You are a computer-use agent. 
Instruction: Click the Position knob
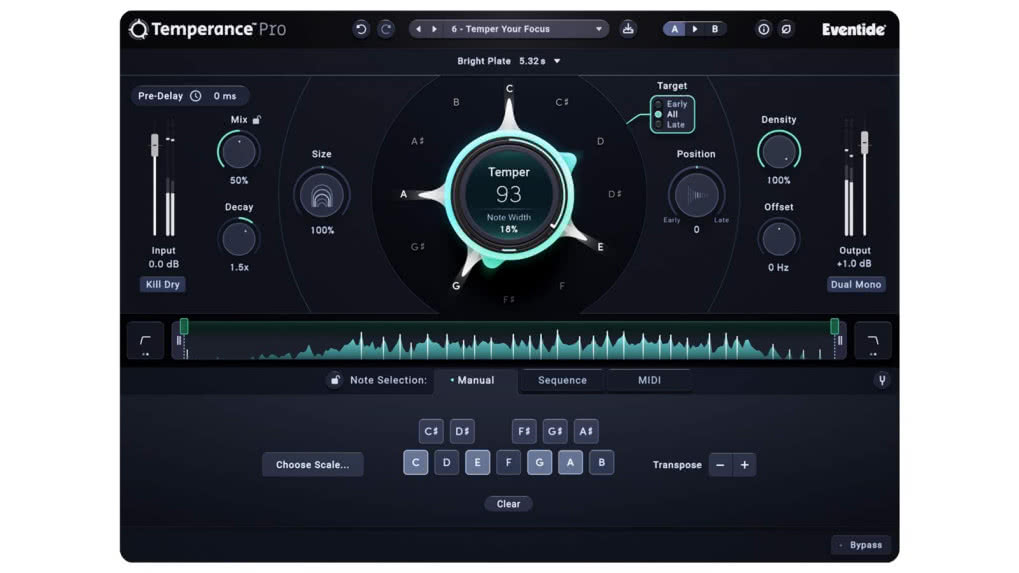point(696,194)
